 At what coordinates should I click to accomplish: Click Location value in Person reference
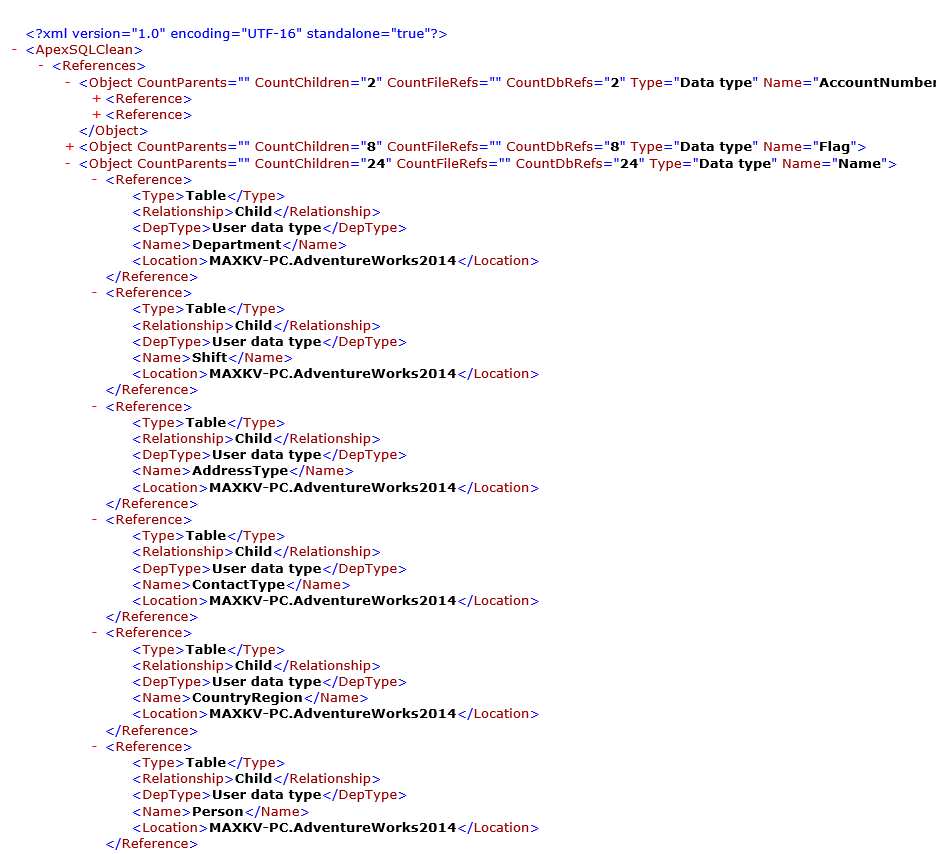(x=332, y=828)
